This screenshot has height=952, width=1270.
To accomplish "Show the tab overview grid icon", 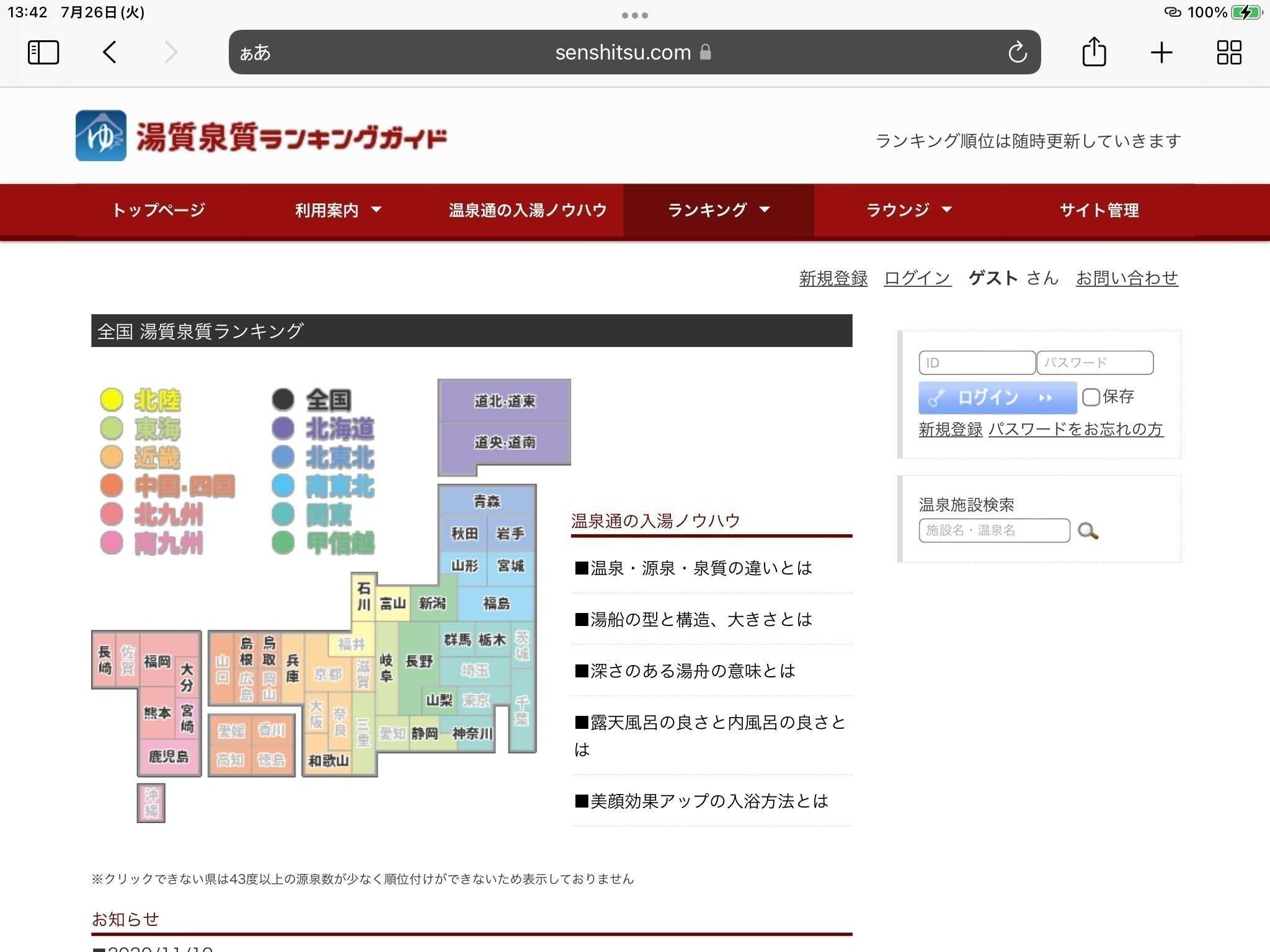I will 1228,52.
